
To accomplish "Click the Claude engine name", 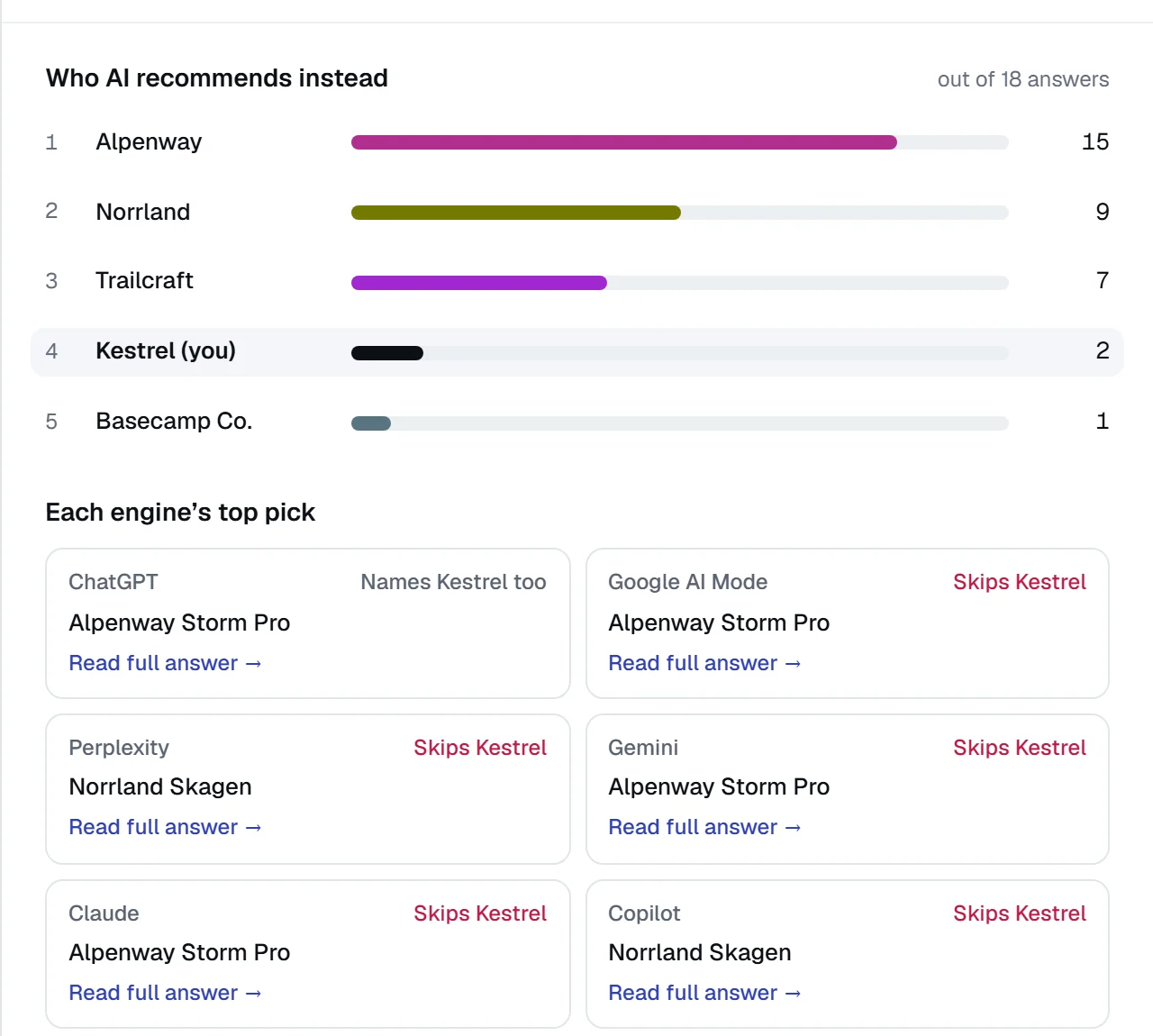I will click(104, 913).
